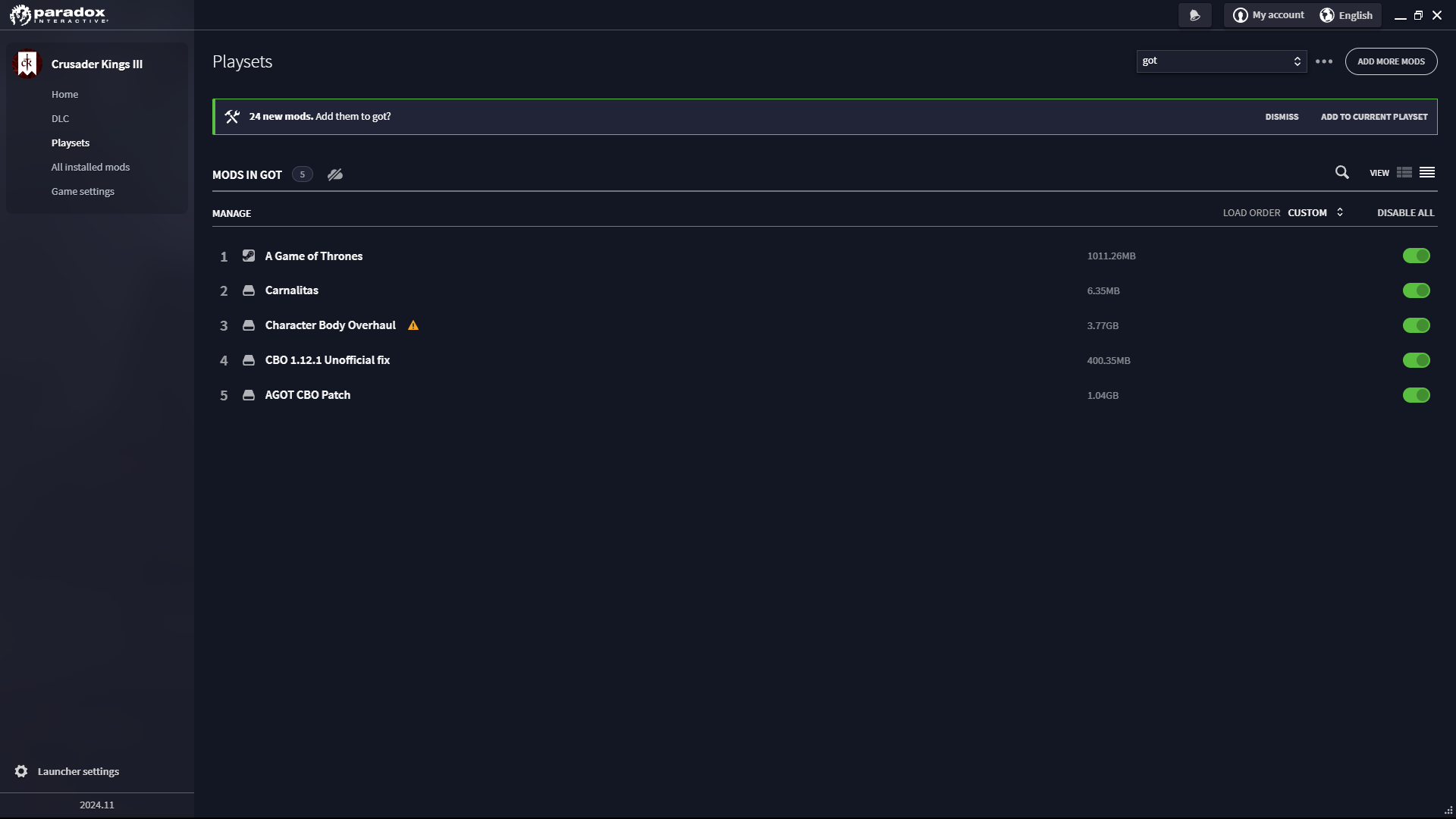Viewport: 1456px width, 819px height.
Task: Expand the 'got' playset dropdown
Action: point(1222,61)
